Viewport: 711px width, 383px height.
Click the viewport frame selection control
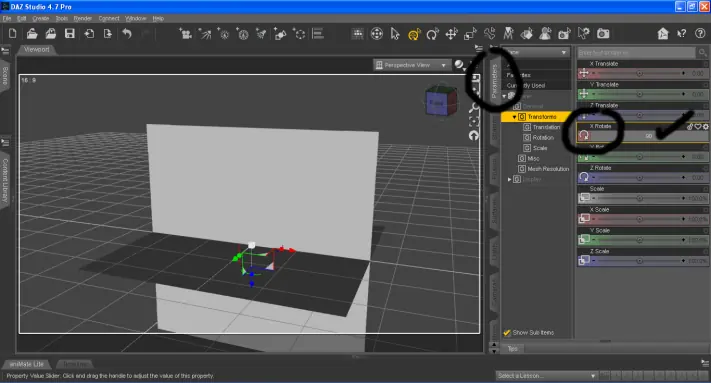[x=474, y=121]
